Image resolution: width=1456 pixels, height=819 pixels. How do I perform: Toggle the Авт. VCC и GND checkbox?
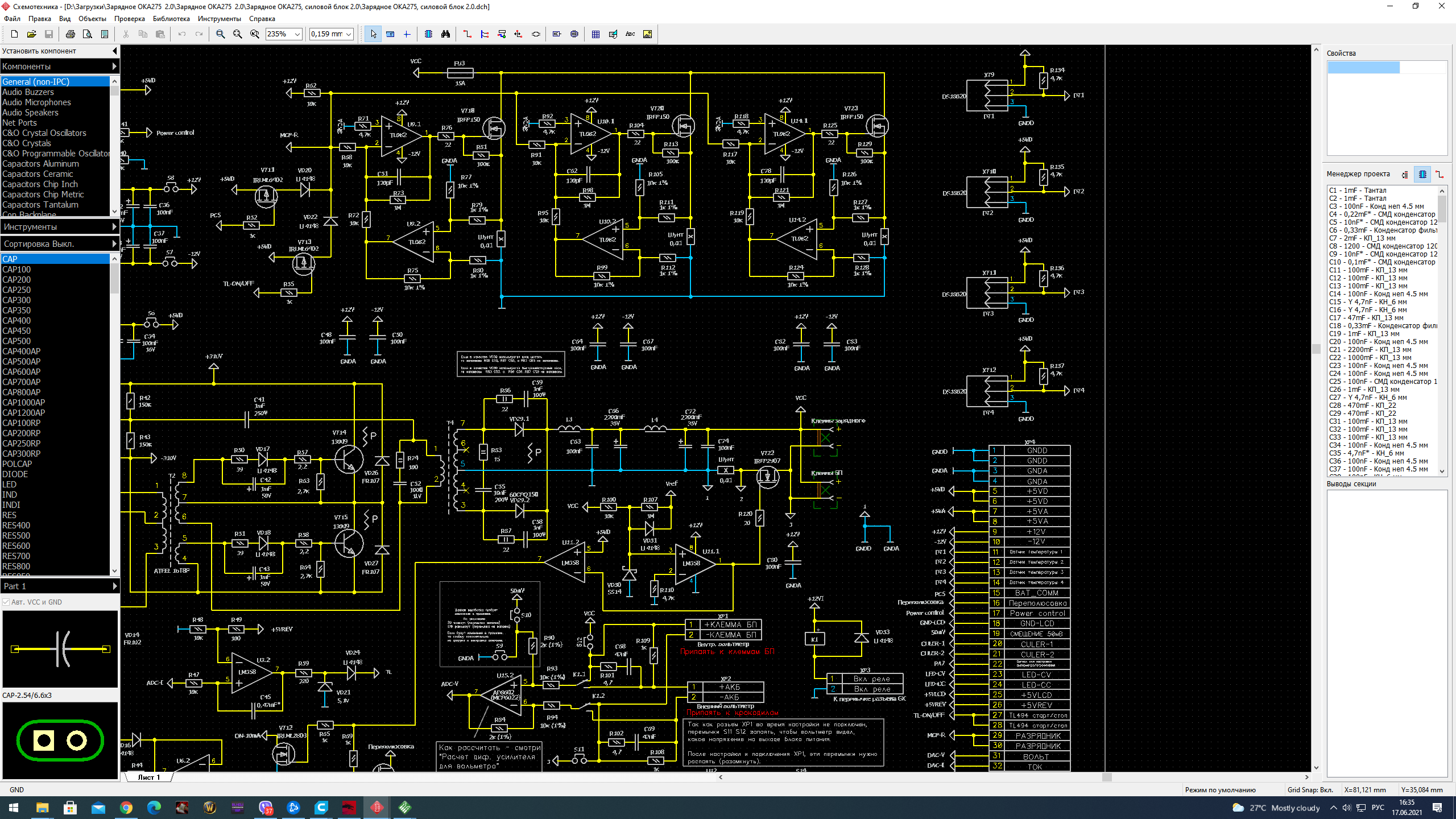tap(6, 602)
